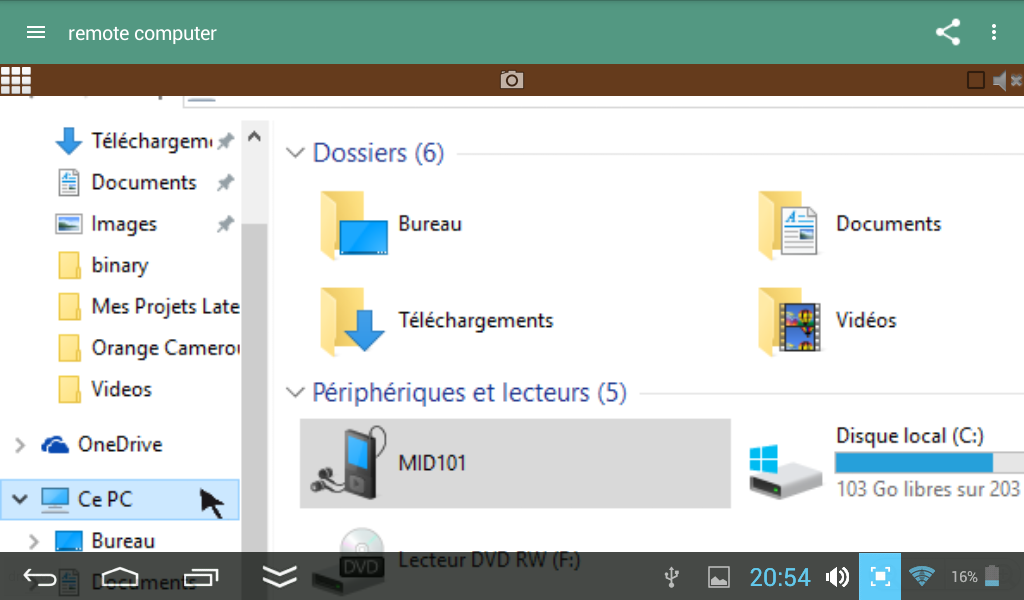This screenshot has width=1024, height=600.
Task: Tap the 16% battery indicator
Action: 976,576
